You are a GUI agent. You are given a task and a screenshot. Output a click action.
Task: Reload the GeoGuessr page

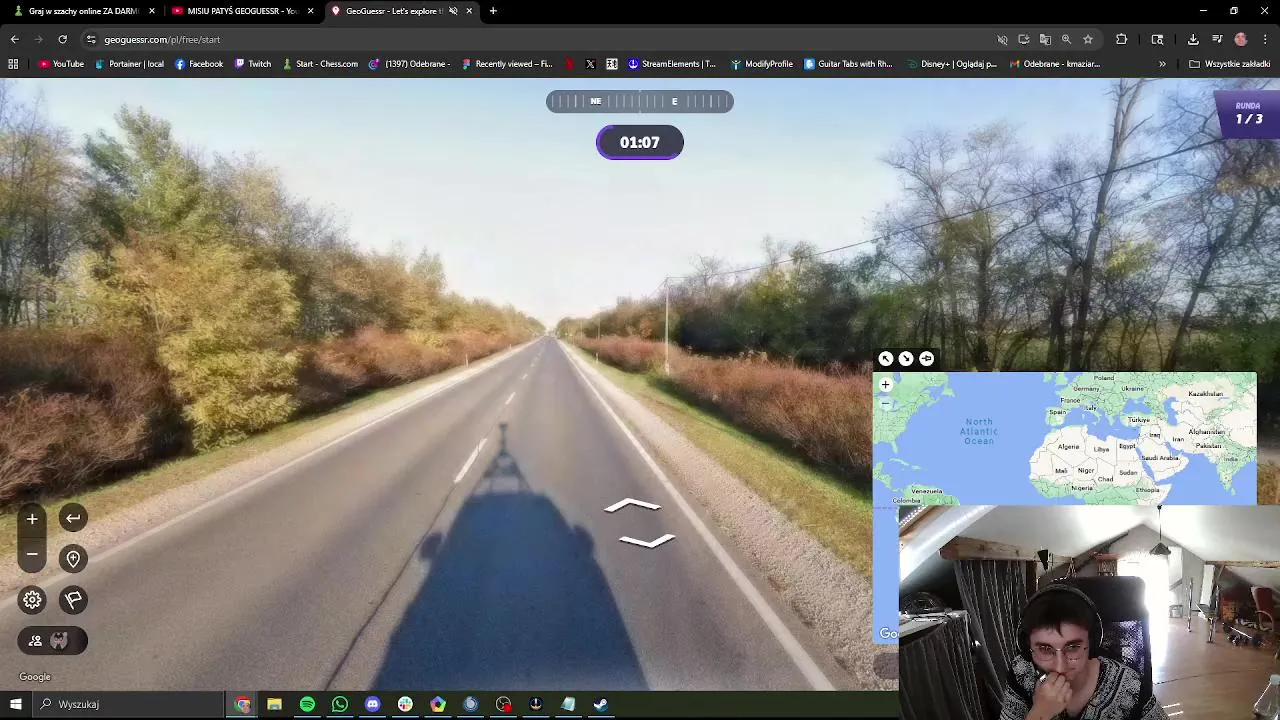click(x=62, y=39)
